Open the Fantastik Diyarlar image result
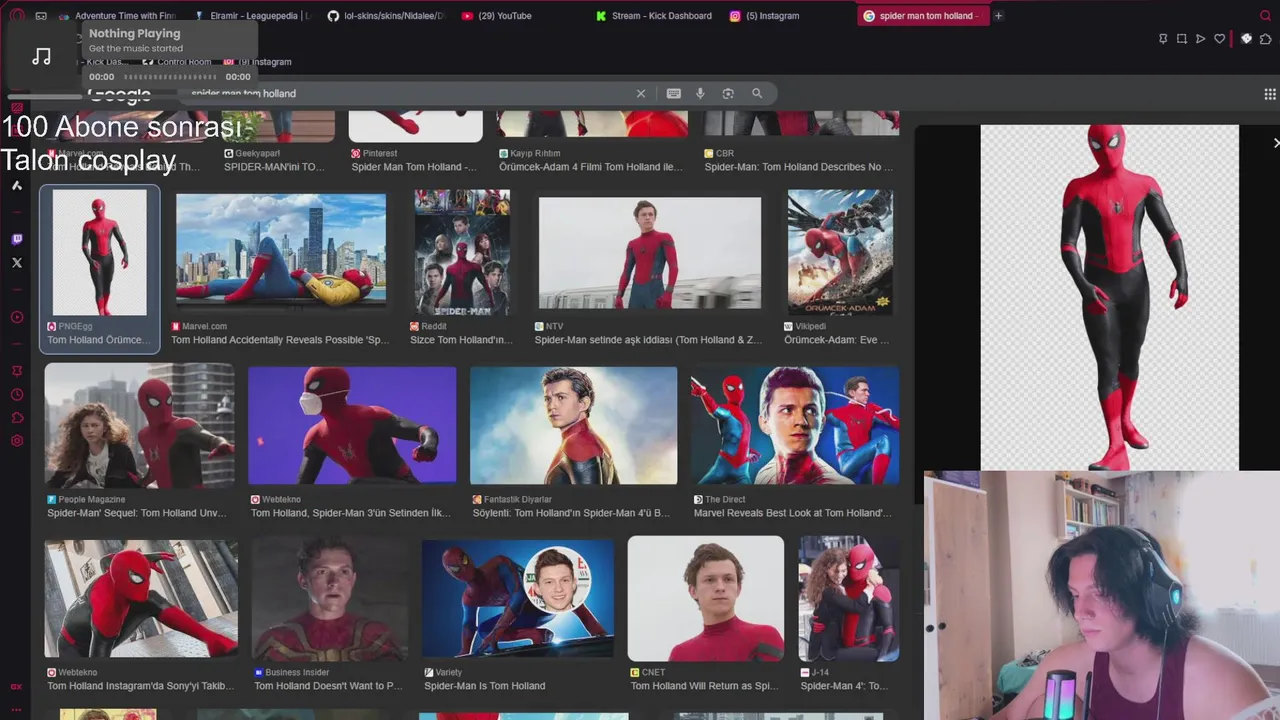The height and width of the screenshot is (720, 1280). [573, 425]
